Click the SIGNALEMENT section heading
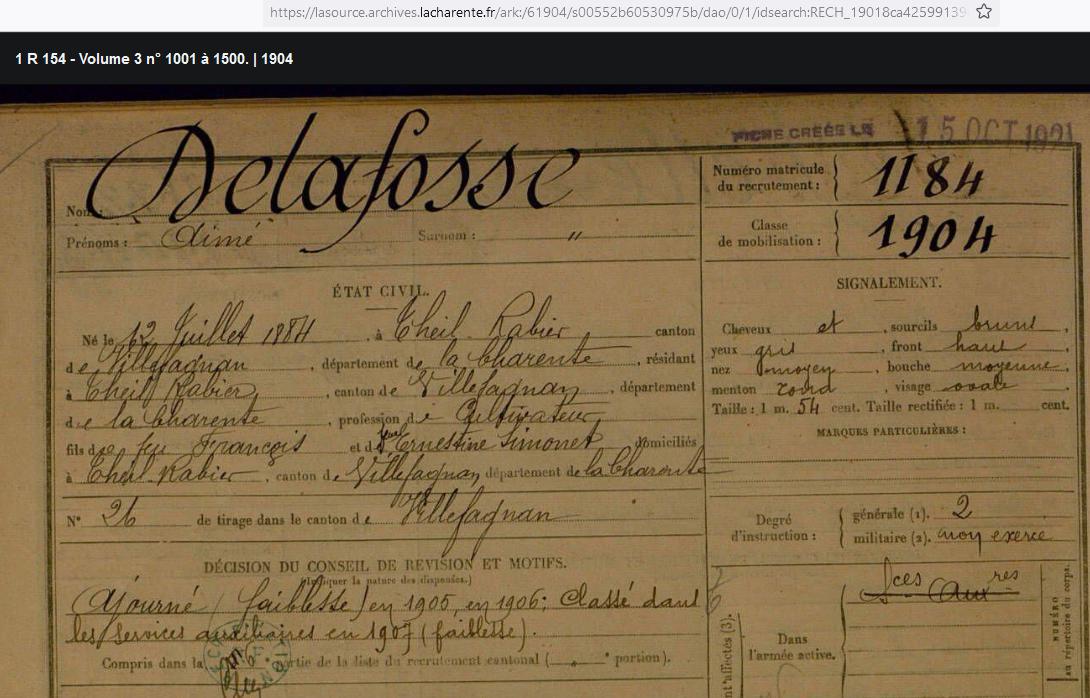 [889, 283]
